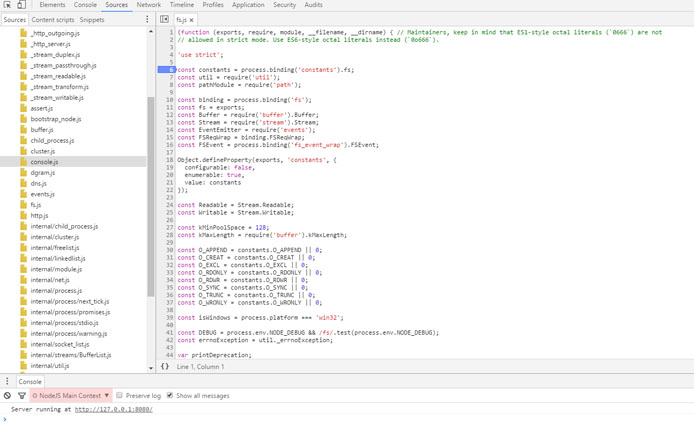Image resolution: width=694 pixels, height=443 pixels.
Task: Open the navigator three-dot more menu
Action: [147, 19]
